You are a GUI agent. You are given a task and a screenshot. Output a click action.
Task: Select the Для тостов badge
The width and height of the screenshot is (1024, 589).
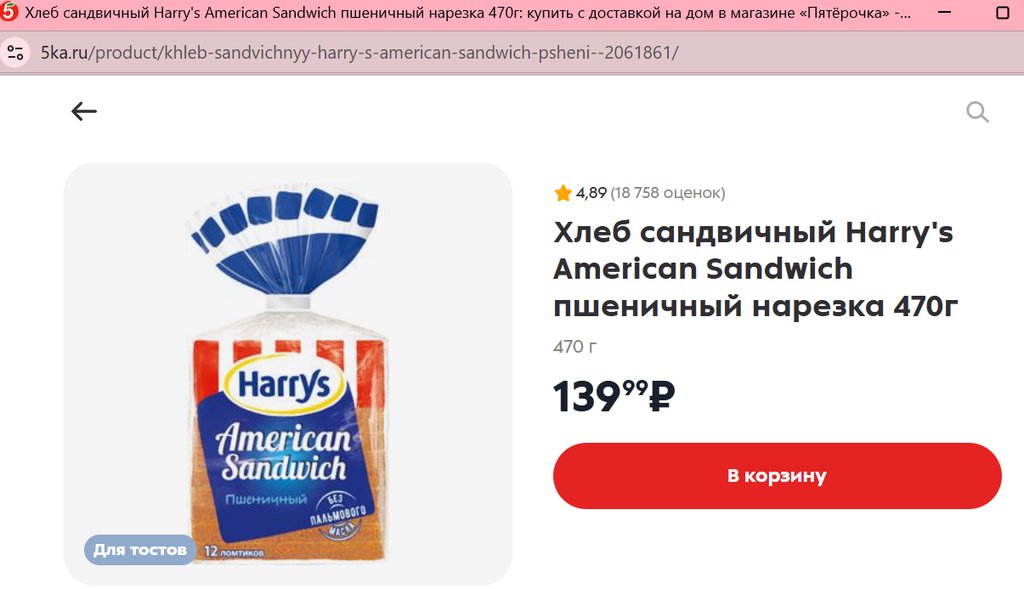coord(140,550)
